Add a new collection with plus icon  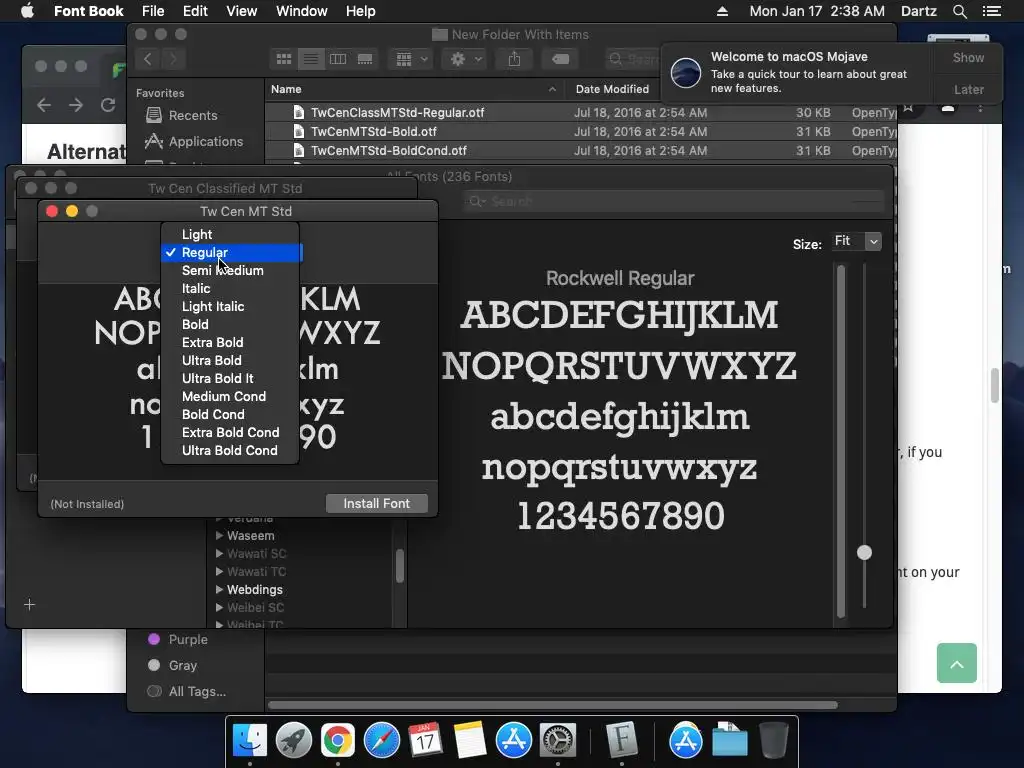(x=29, y=605)
